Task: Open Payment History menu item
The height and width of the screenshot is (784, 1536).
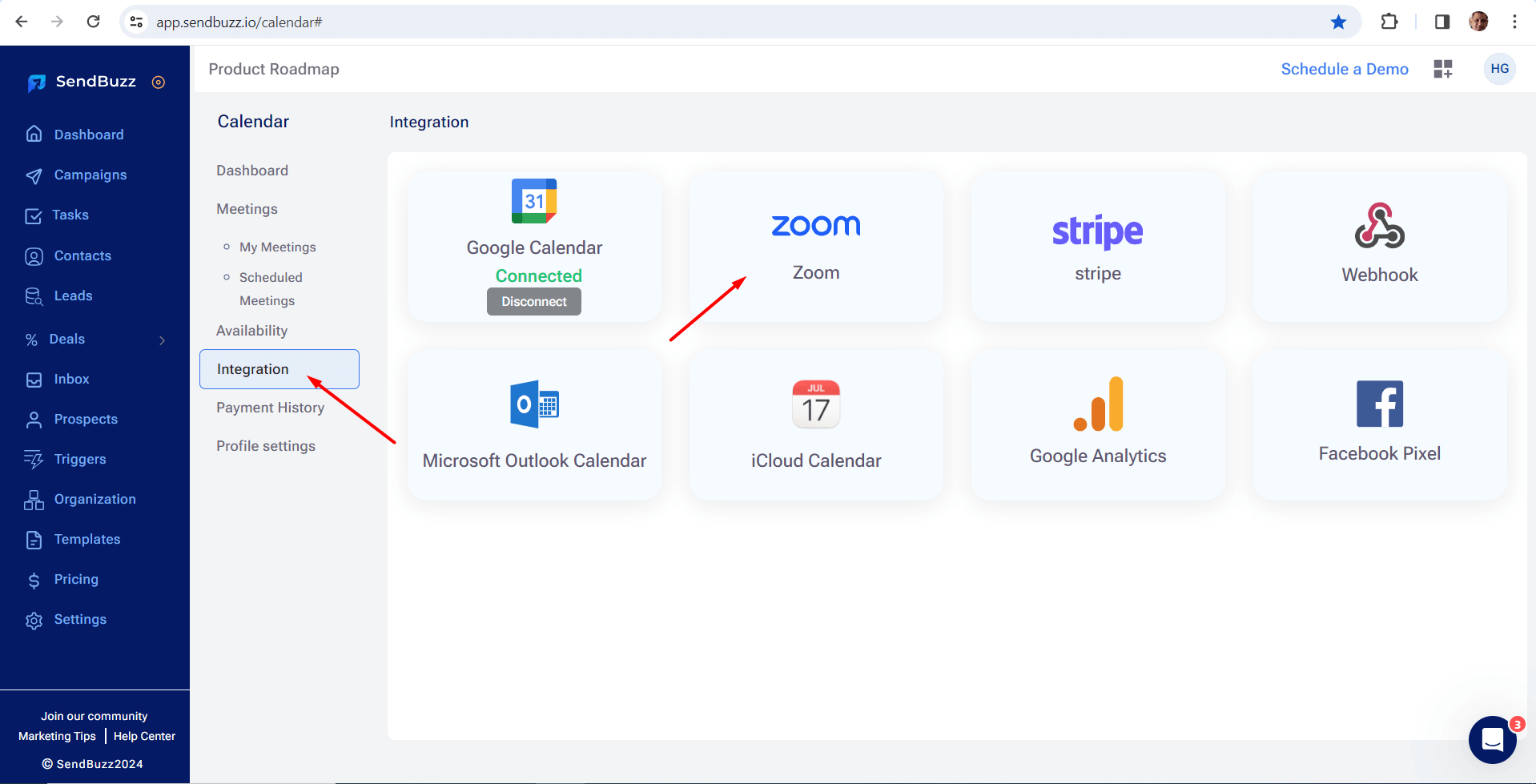Action: (270, 408)
